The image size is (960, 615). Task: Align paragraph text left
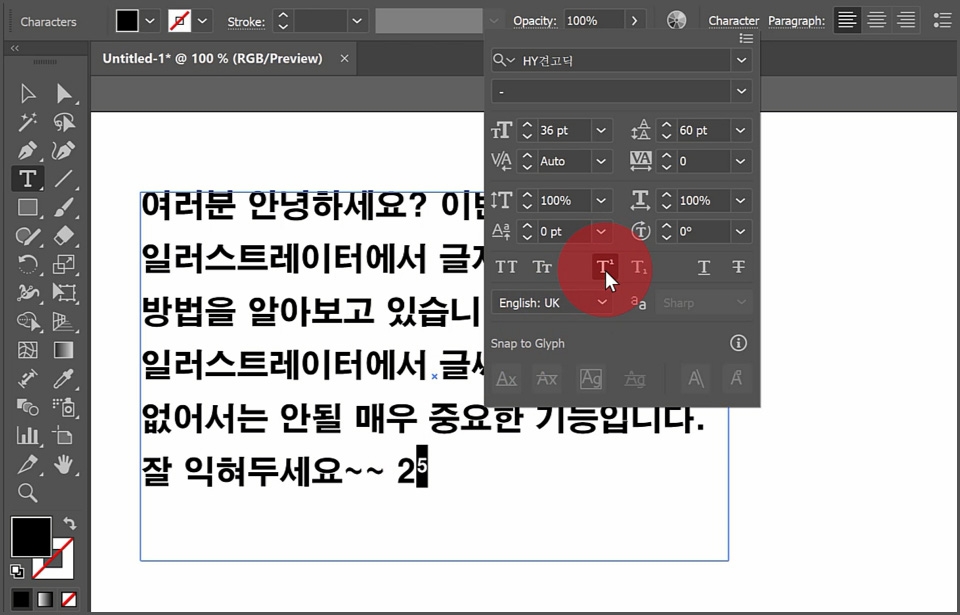(847, 21)
